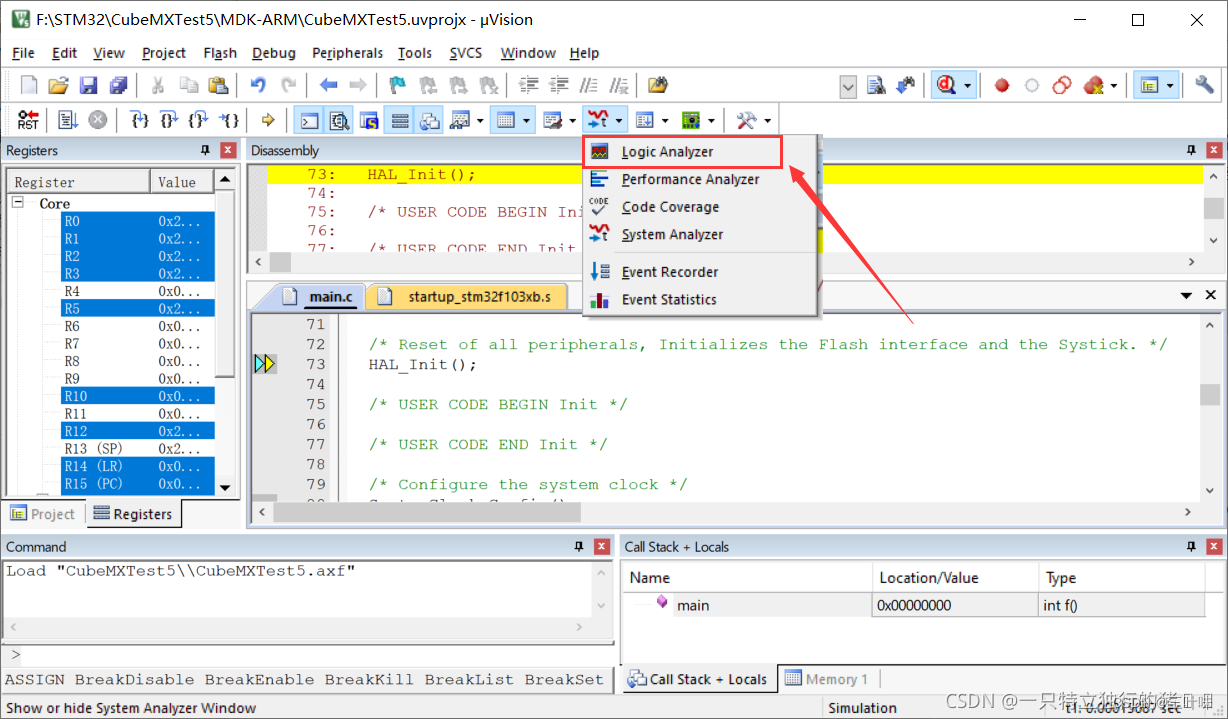Collapse the Core register group
The width and height of the screenshot is (1228, 719).
click(x=18, y=203)
